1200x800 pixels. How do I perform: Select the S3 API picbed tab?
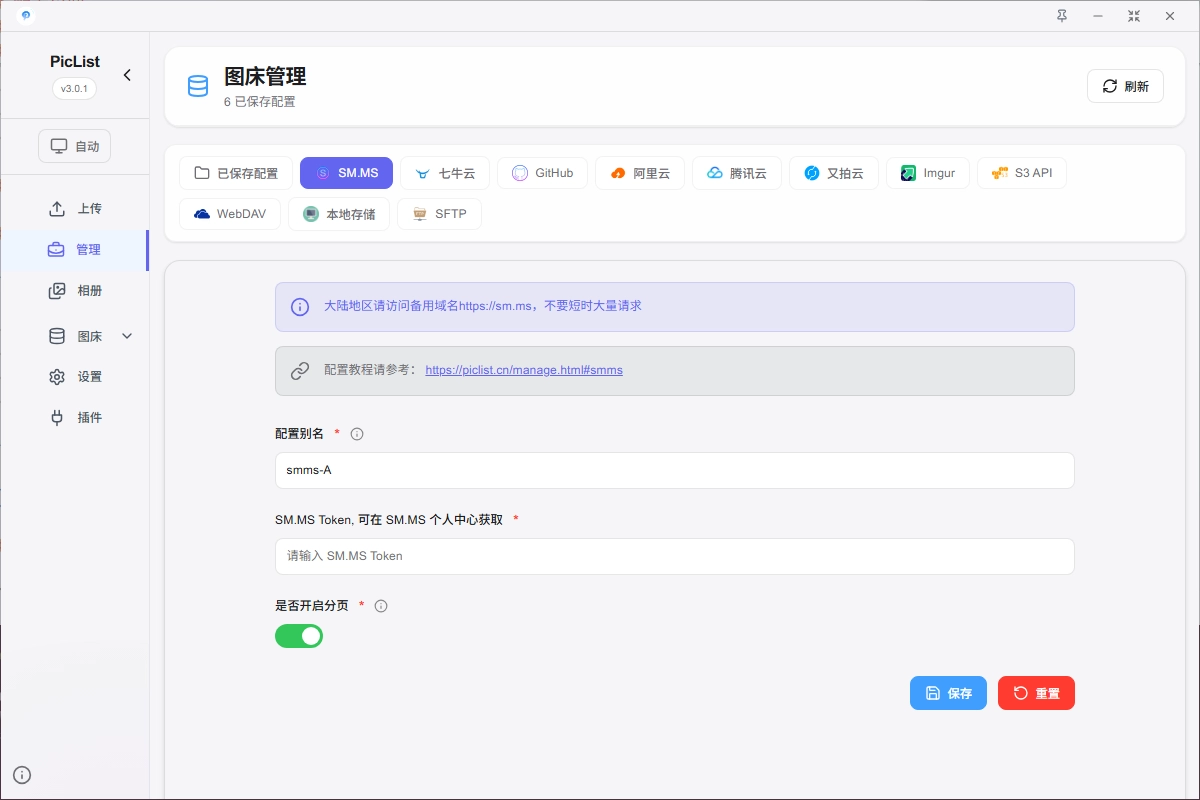(1021, 173)
